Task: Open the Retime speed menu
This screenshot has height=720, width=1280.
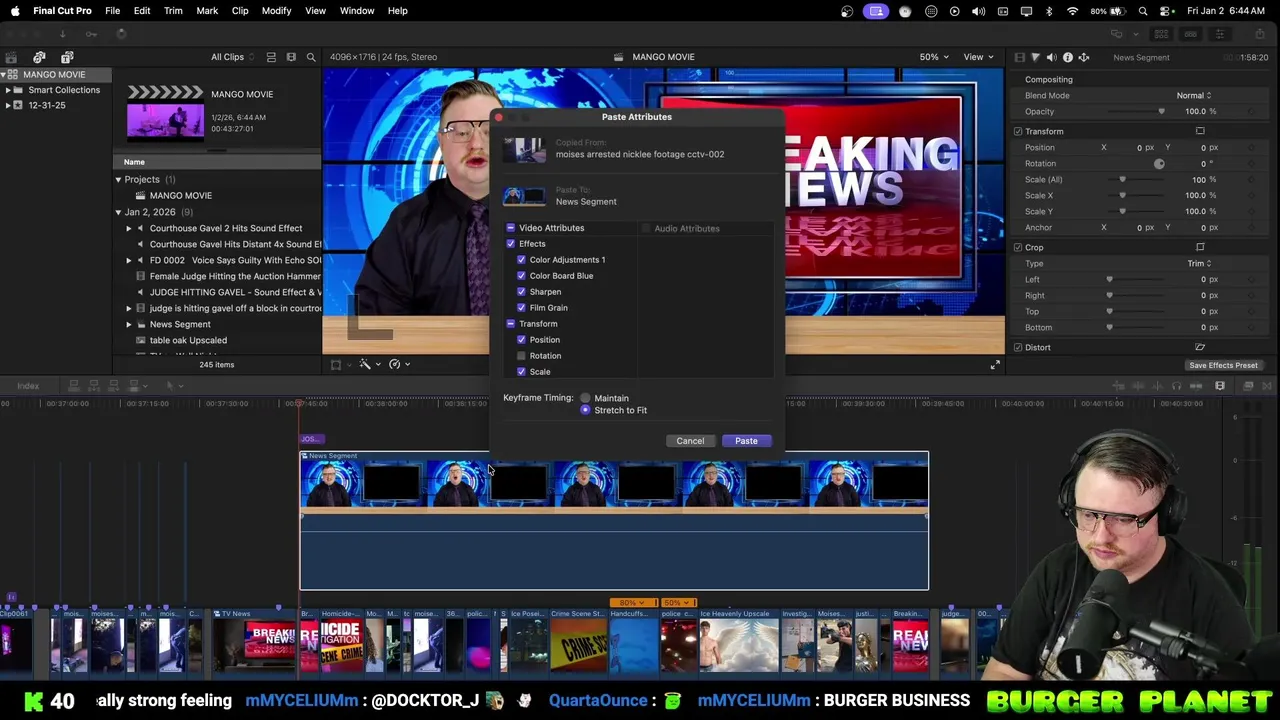Action: point(399,364)
